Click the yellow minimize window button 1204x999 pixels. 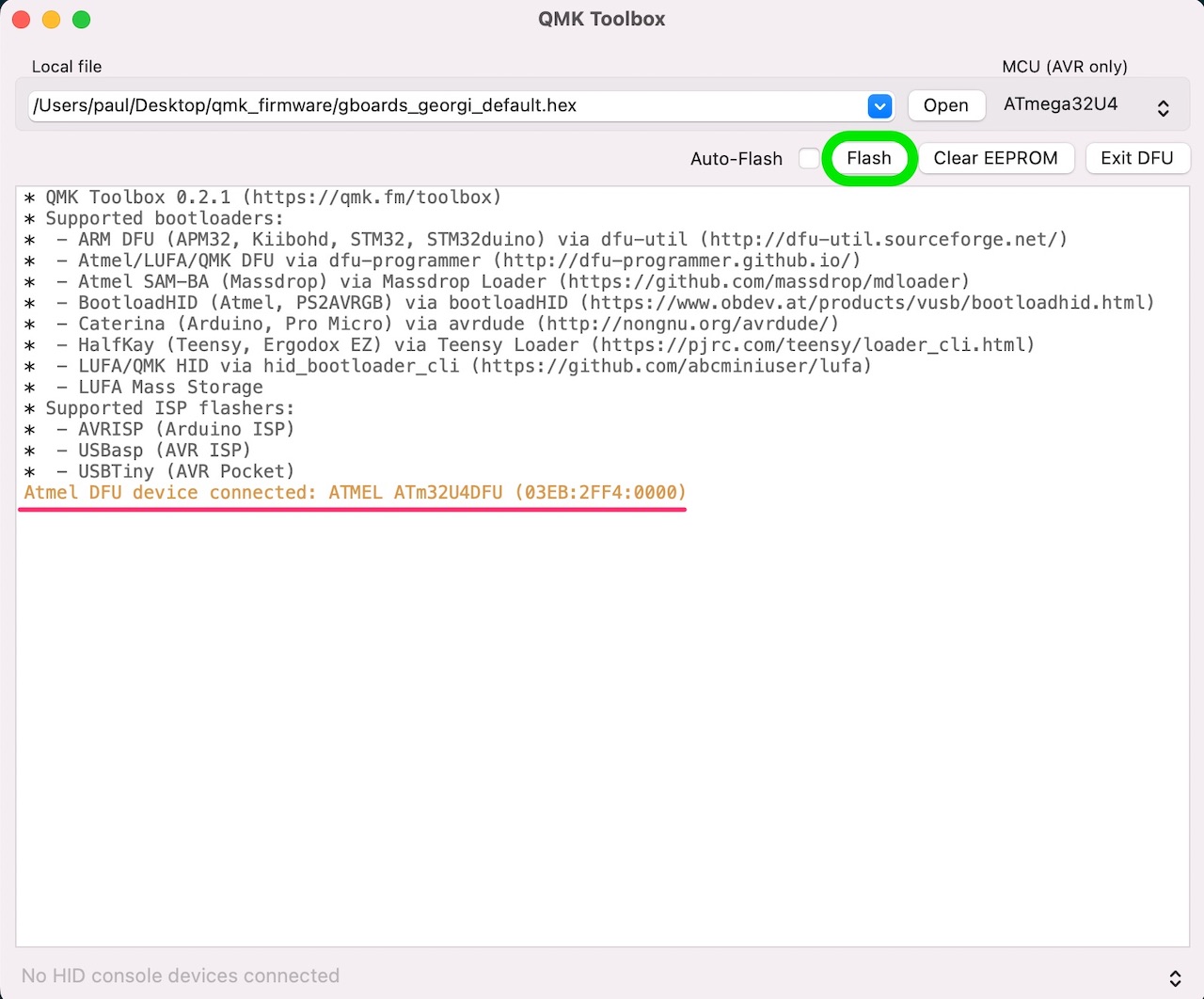(x=52, y=19)
